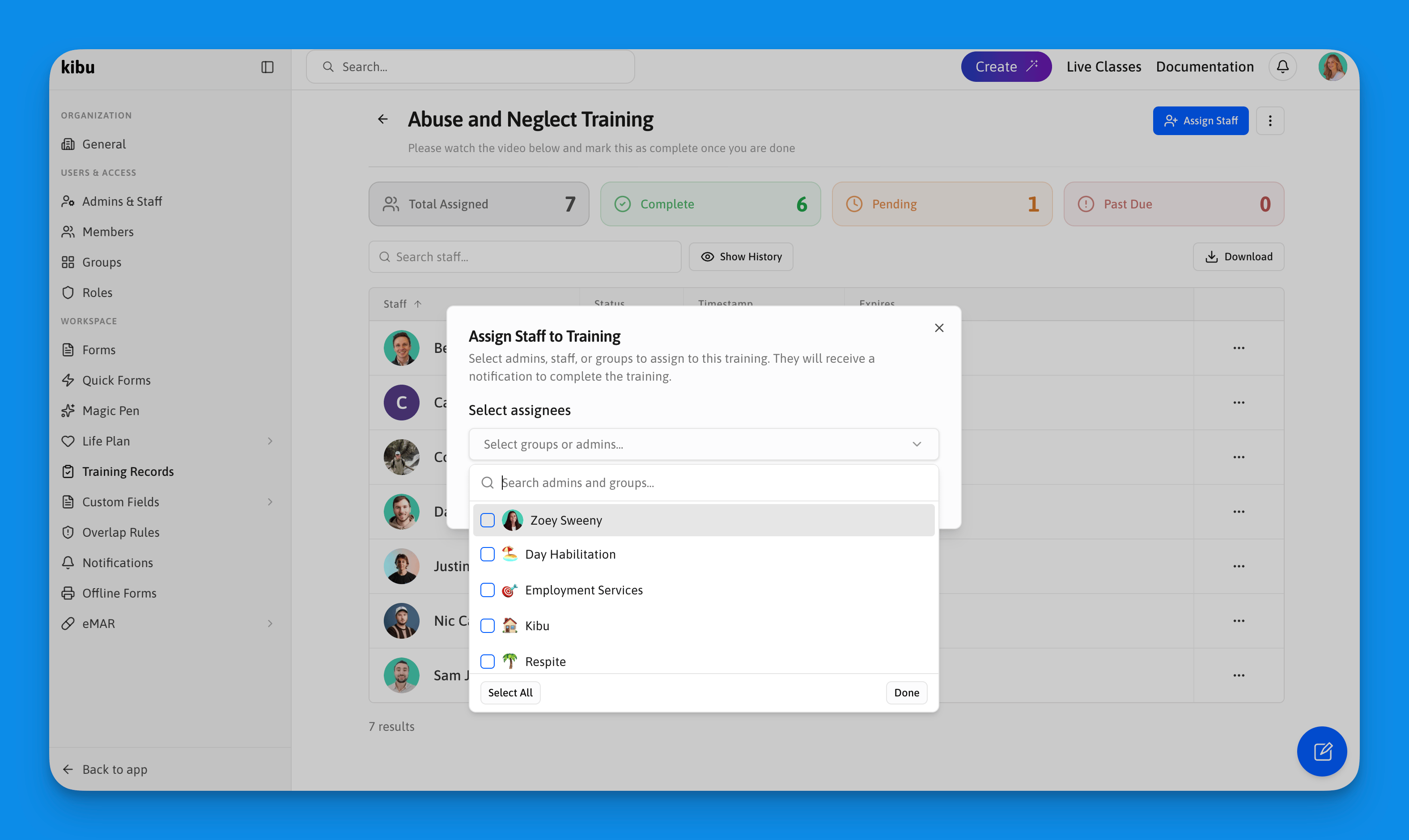Go back using the arrow beside training title
This screenshot has height=840, width=1409.
click(383, 119)
